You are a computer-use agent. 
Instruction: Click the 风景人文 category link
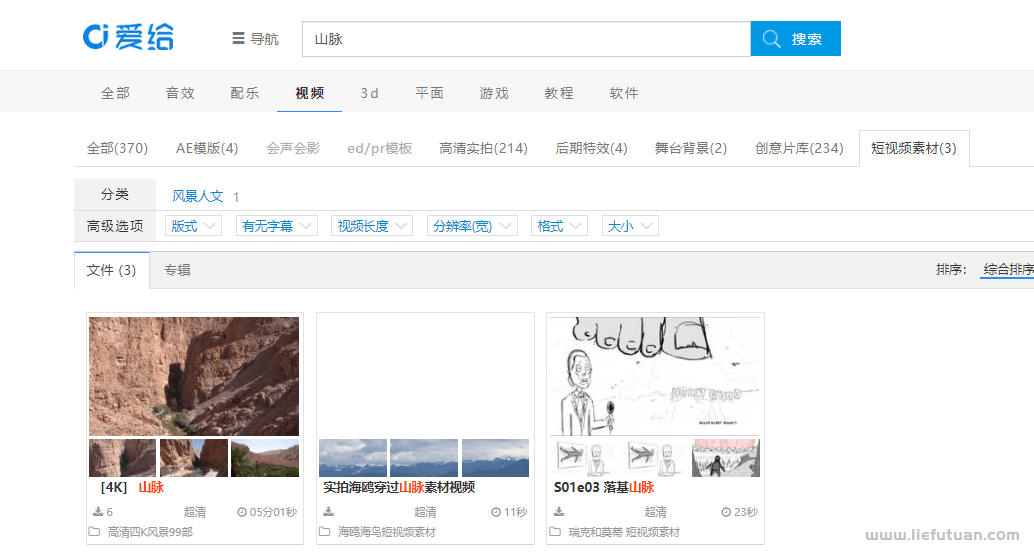pos(198,196)
